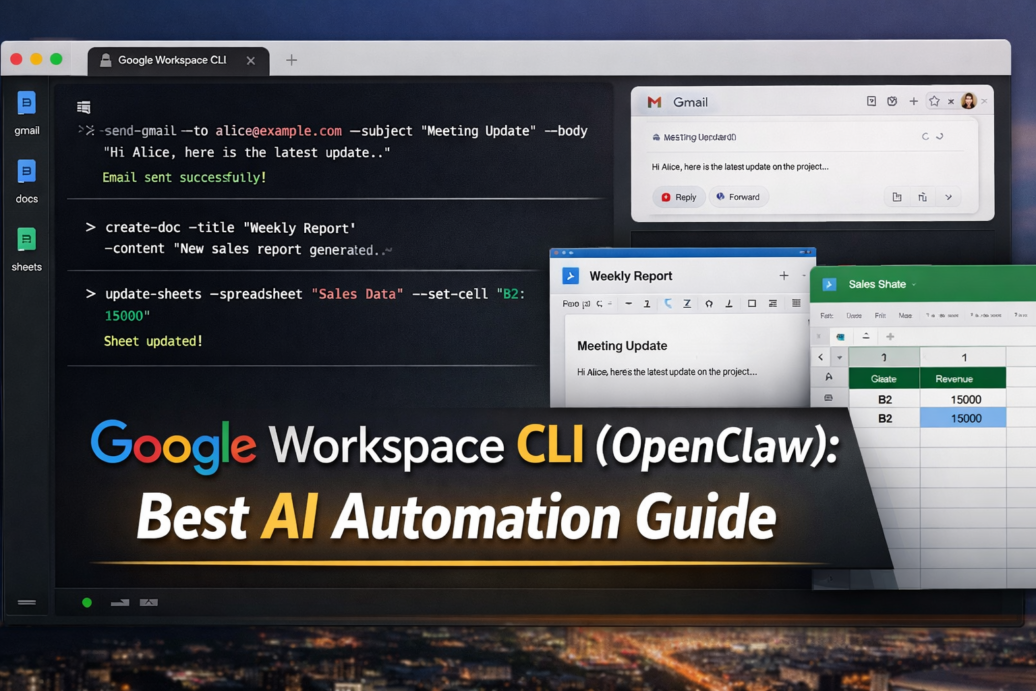The image size is (1036, 691).
Task: Open the left navigation chevron in the Sales sheet
Action: click(820, 356)
